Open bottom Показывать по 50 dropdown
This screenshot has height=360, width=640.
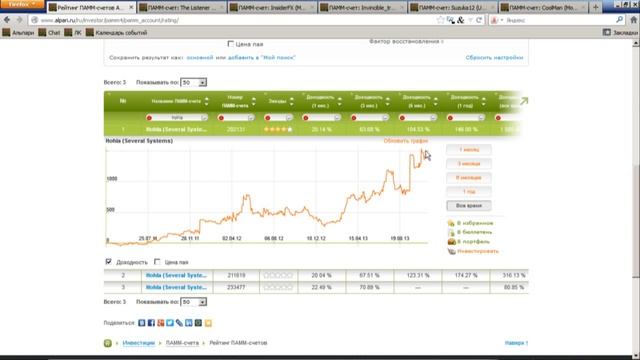pos(193,302)
